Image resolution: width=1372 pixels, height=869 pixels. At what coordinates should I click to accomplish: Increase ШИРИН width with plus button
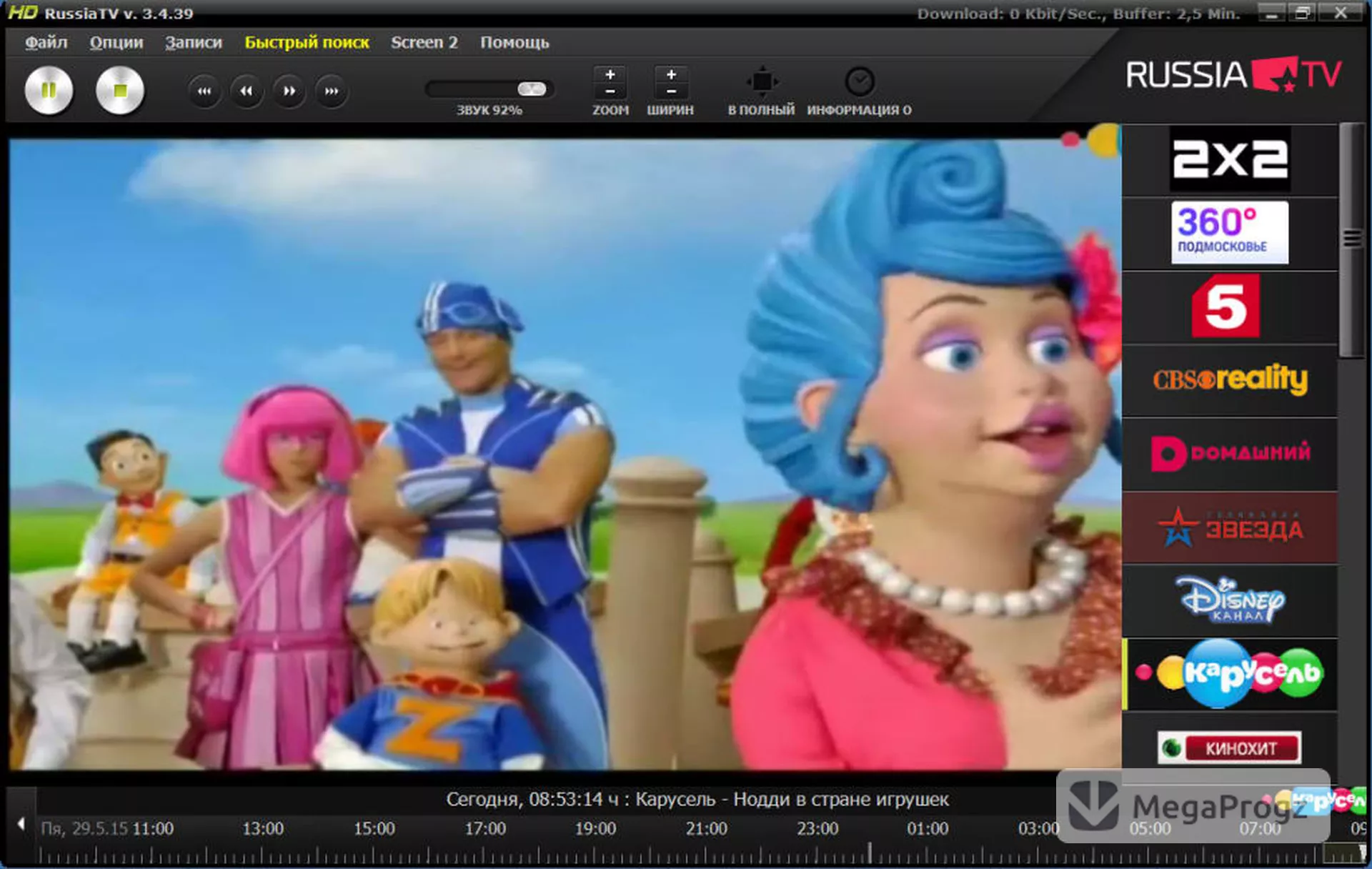point(671,74)
